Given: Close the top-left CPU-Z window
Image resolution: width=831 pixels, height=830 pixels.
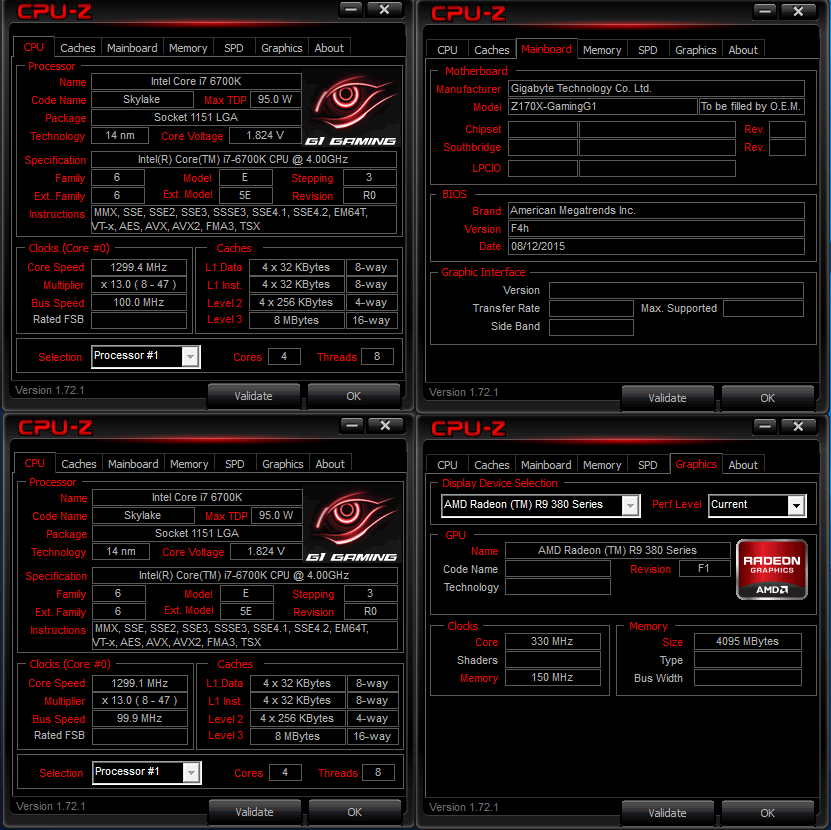Looking at the screenshot, I should [x=385, y=9].
